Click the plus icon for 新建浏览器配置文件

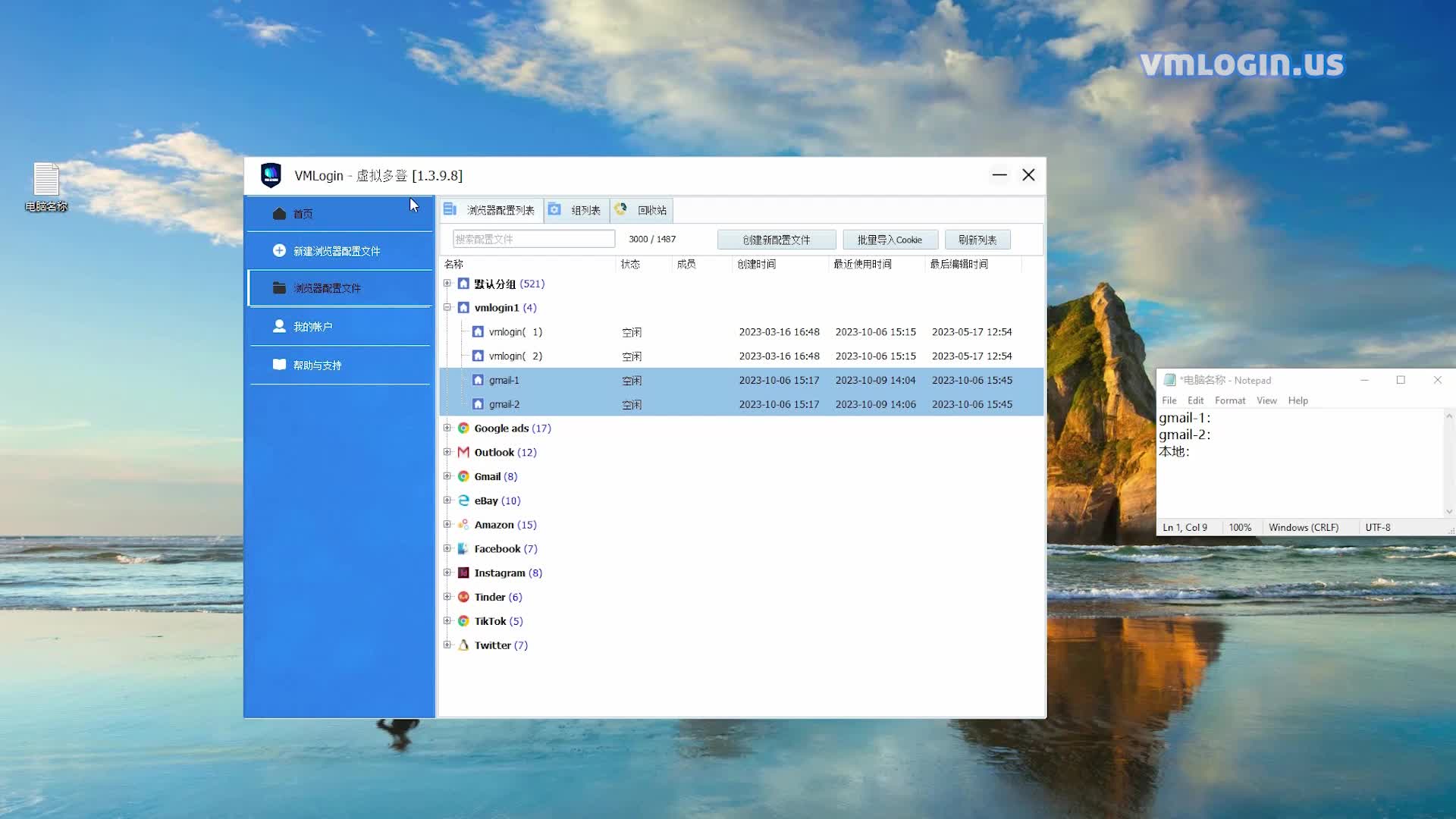tap(279, 250)
